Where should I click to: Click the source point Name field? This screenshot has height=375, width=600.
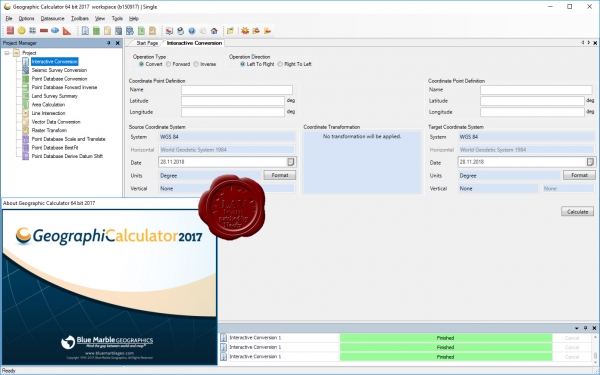(x=237, y=90)
